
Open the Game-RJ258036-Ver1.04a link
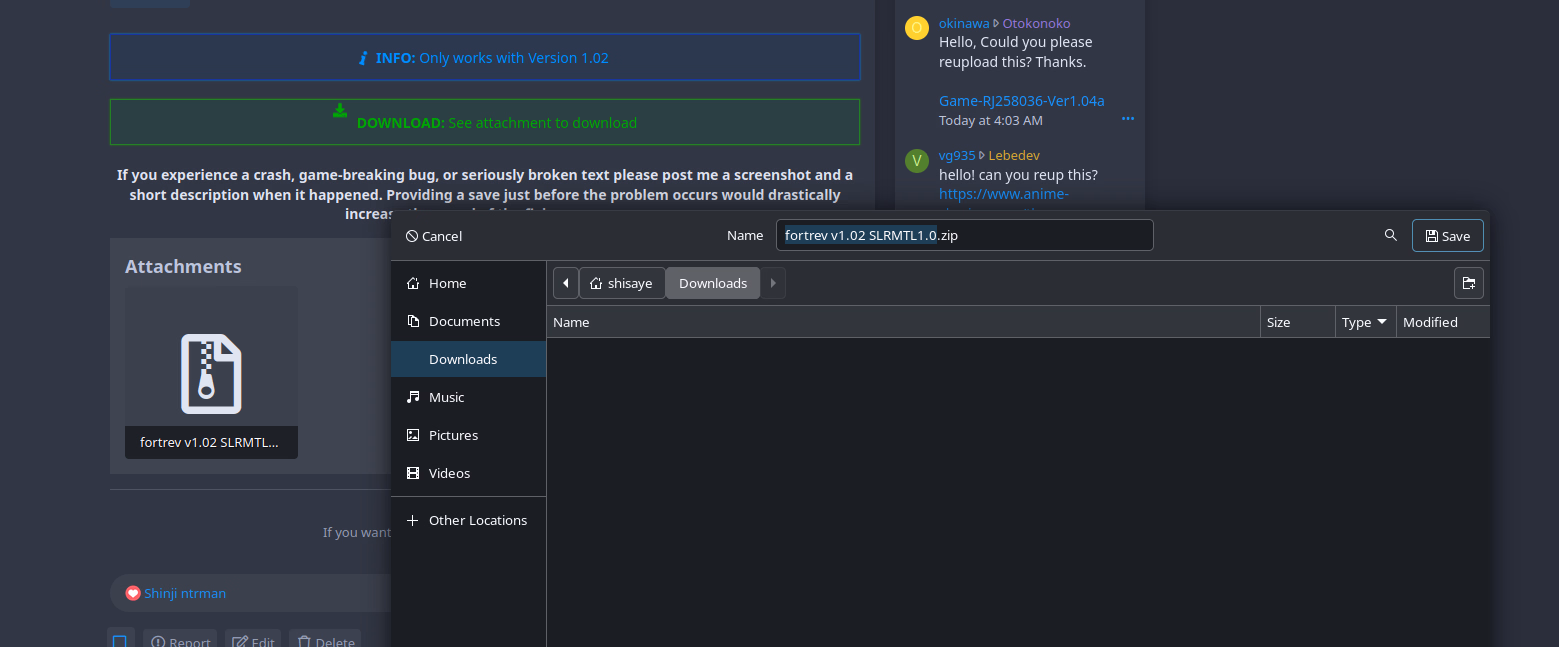[x=1021, y=100]
